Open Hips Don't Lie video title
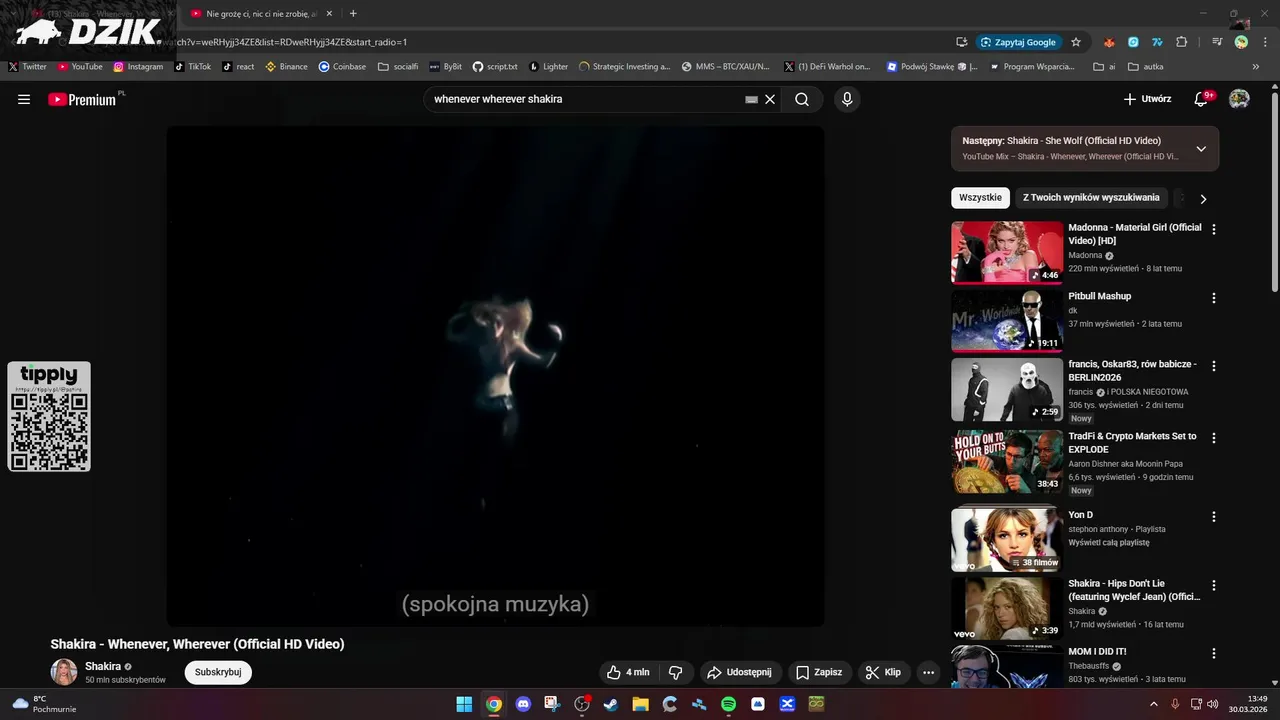Viewport: 1280px width, 720px height. [1134, 590]
